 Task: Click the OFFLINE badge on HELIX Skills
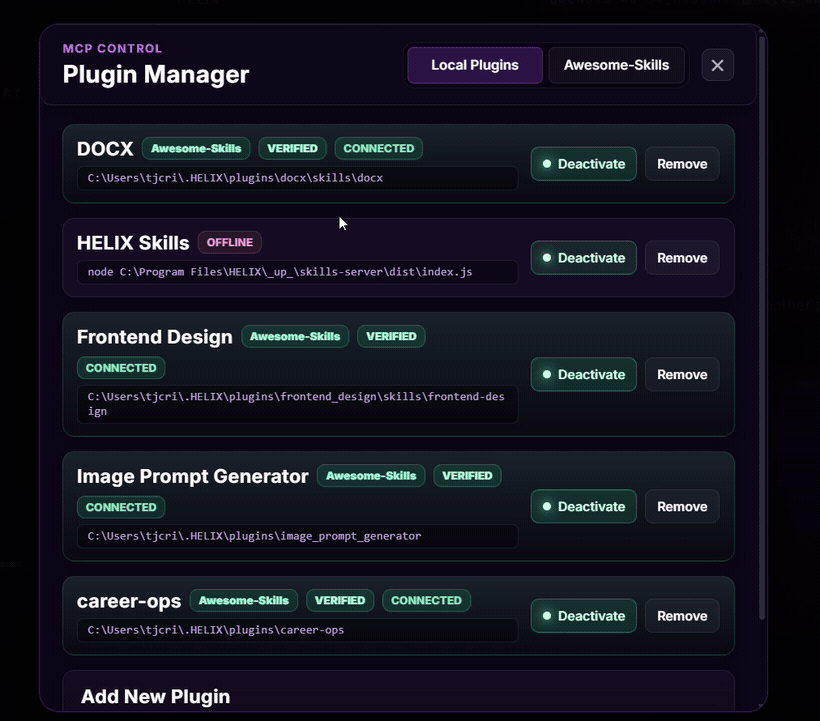click(x=230, y=243)
